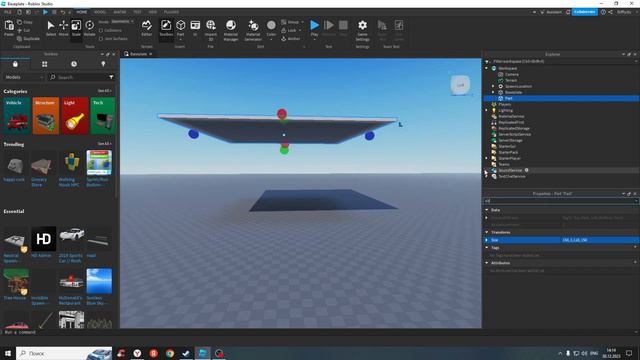
Task: Click the Collaborate button
Action: point(584,12)
